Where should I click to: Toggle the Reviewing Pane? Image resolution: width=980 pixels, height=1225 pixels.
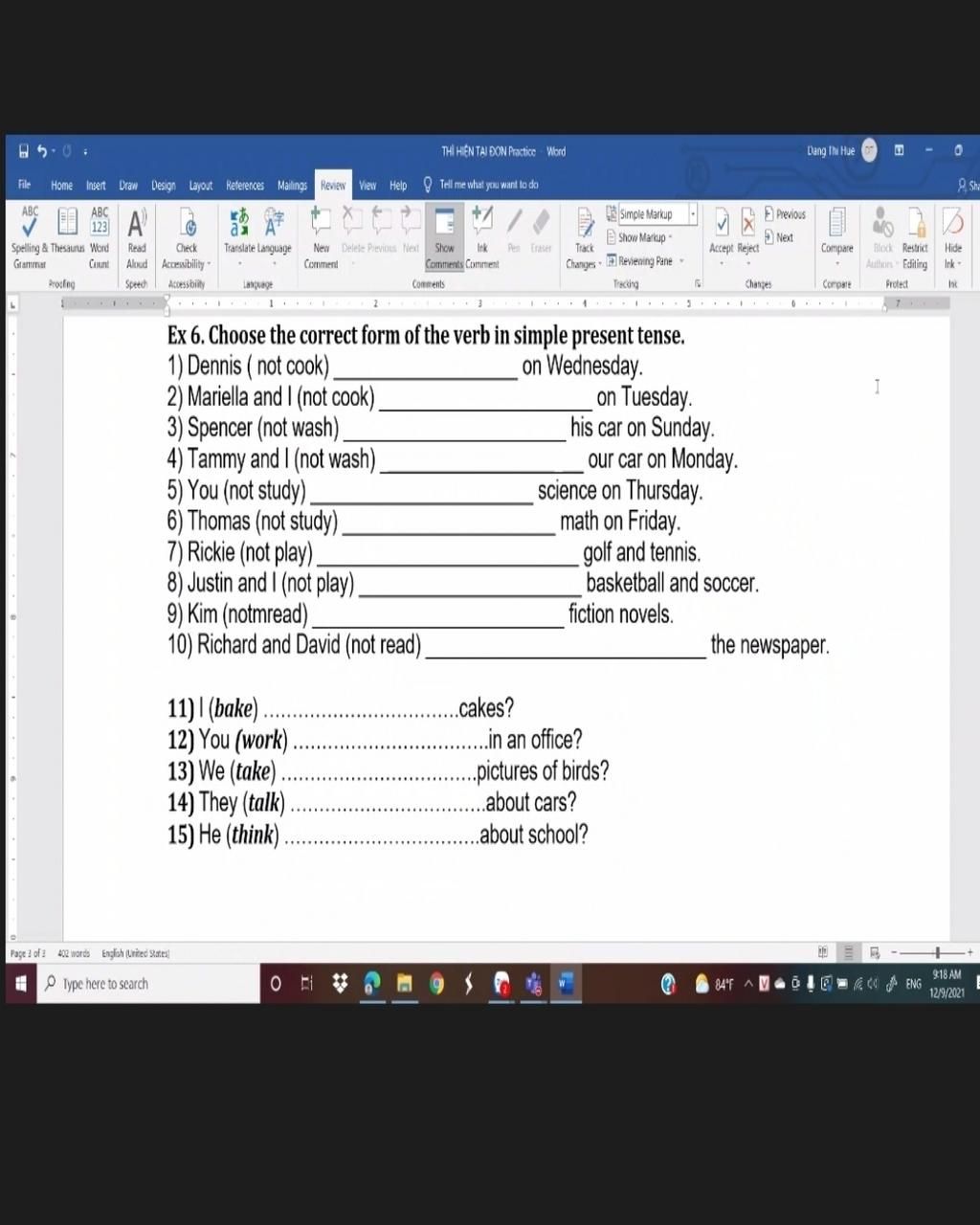pos(639,260)
